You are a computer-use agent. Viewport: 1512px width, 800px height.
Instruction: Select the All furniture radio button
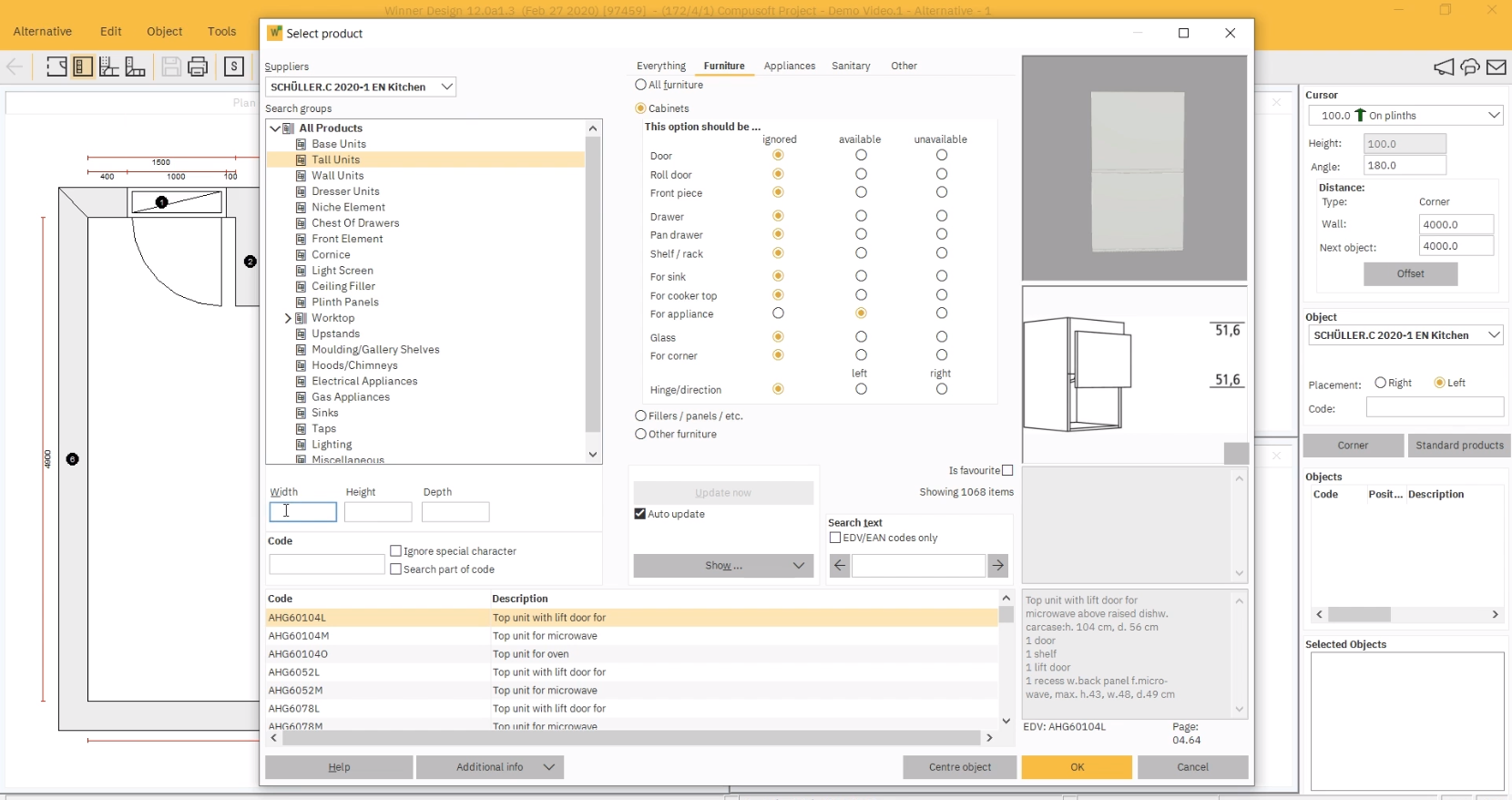(640, 85)
